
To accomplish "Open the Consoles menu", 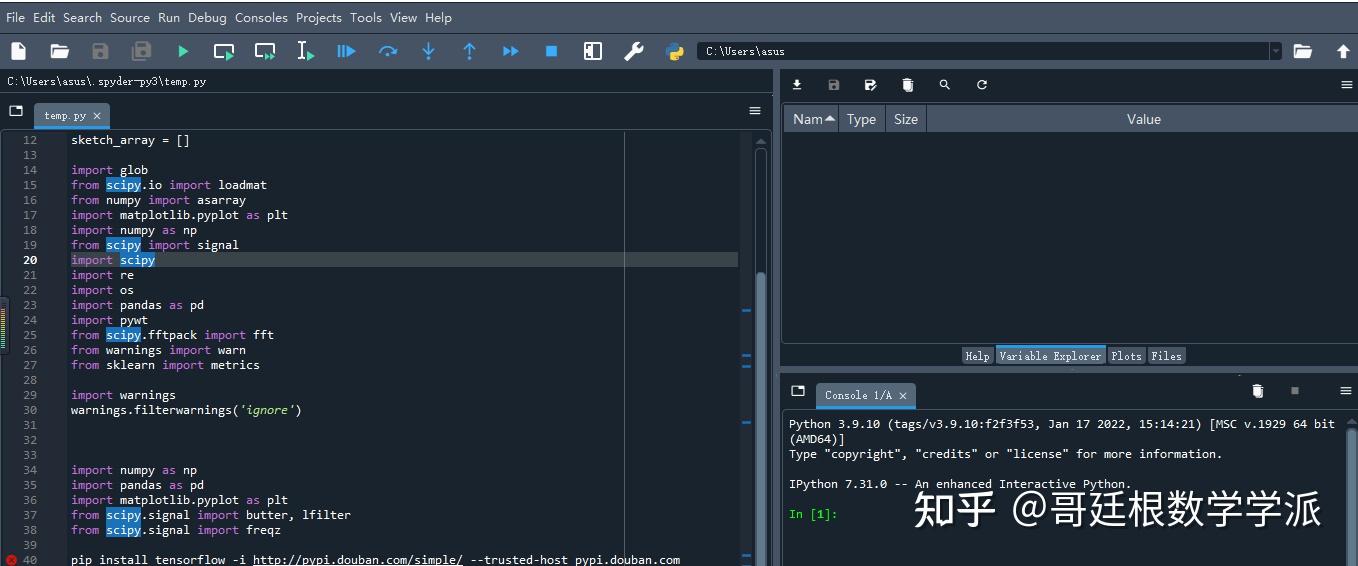I will click(261, 17).
